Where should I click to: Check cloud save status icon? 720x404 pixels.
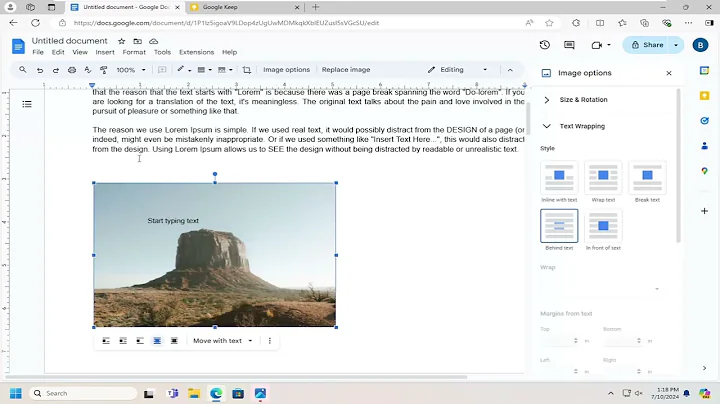coord(153,41)
